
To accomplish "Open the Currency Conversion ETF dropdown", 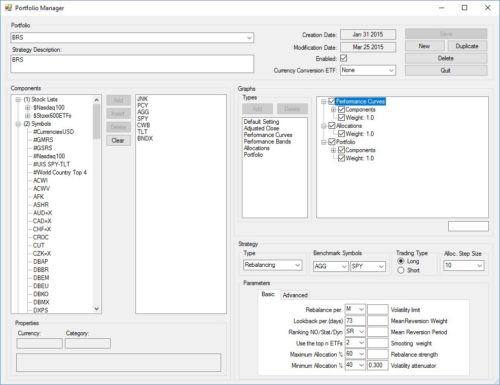I will coord(391,70).
